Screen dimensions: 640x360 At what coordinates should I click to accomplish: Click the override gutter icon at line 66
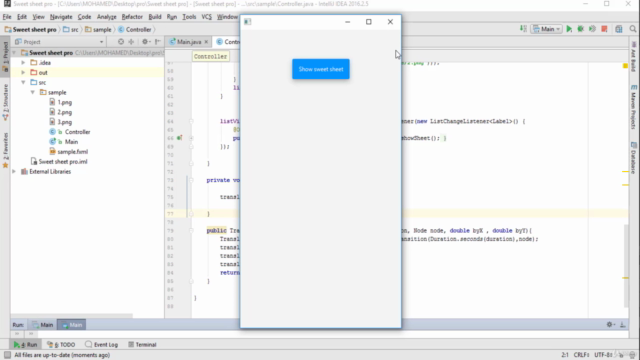[x=179, y=138]
